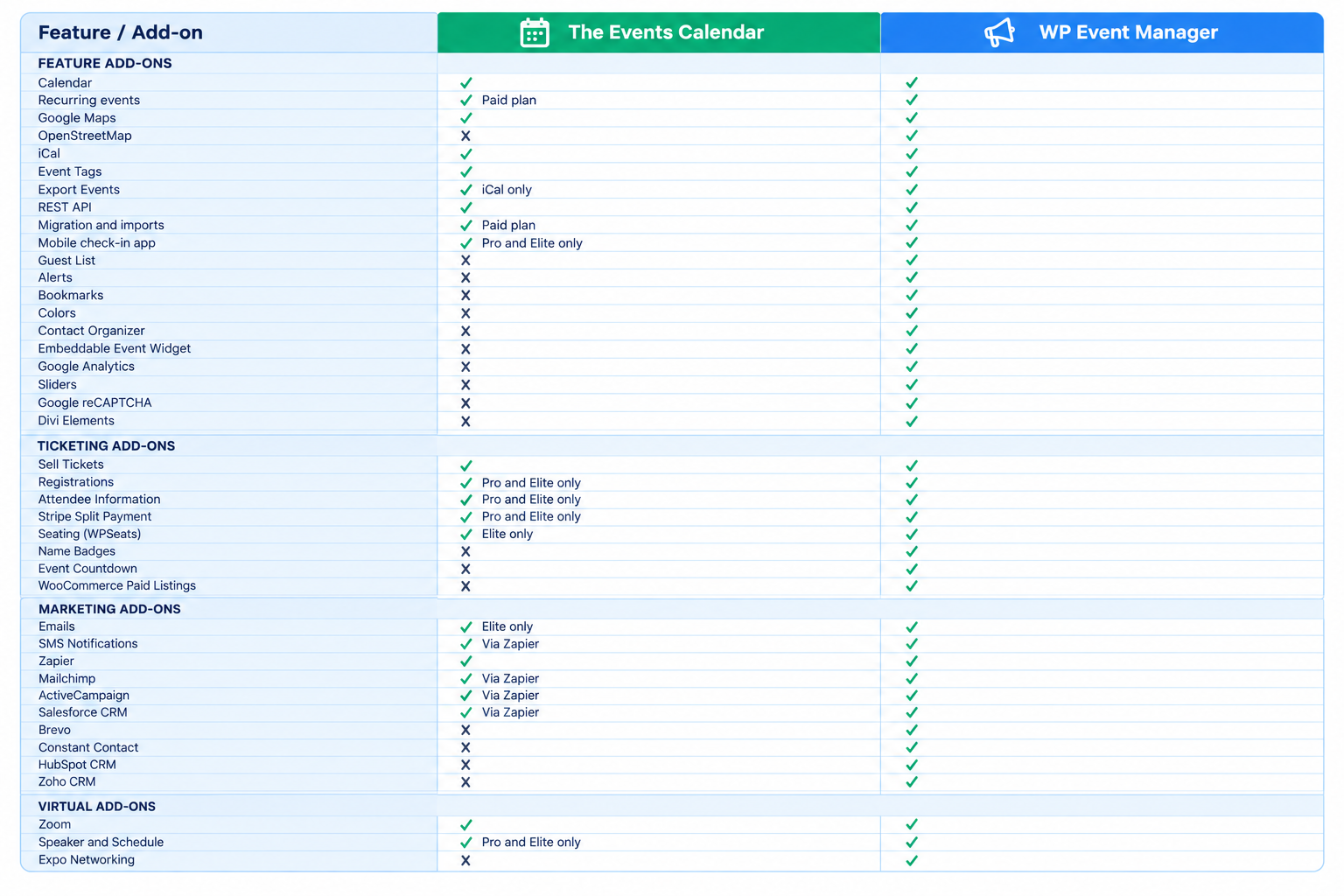Click The Events Calendar column header title
The height and width of the screenshot is (896, 1344).
click(x=666, y=32)
